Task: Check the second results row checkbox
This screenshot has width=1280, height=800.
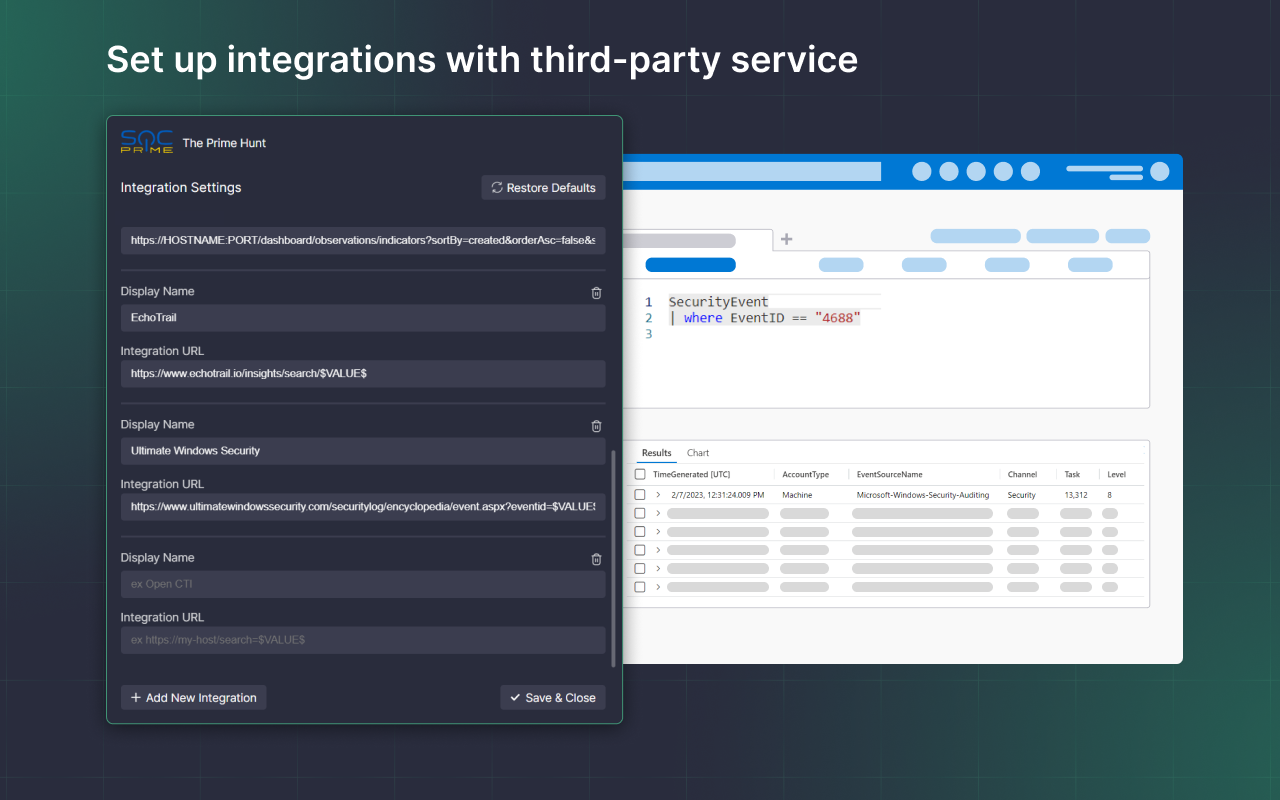Action: pos(640,513)
